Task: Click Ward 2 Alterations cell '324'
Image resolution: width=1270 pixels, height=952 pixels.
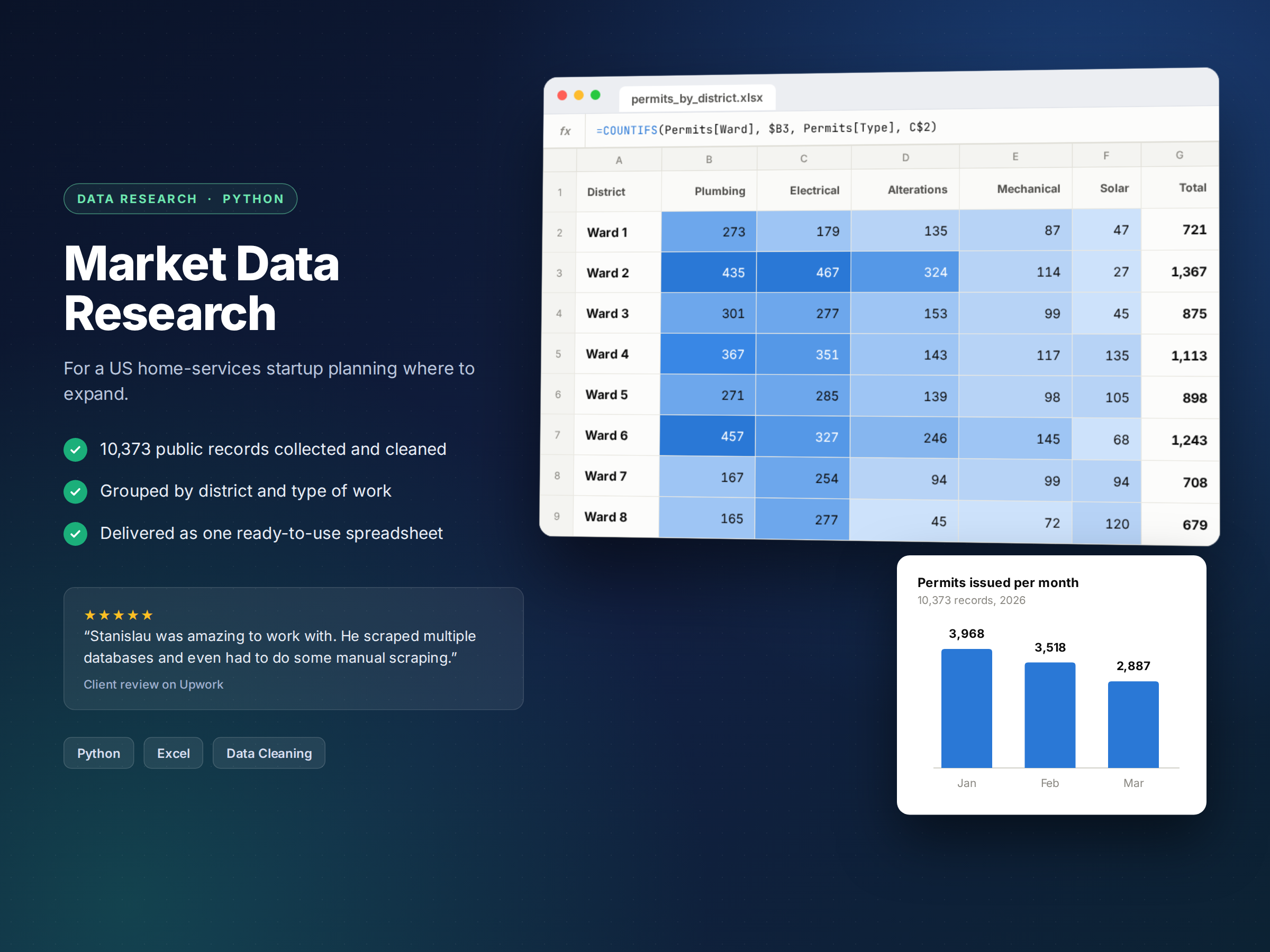Action: 905,272
